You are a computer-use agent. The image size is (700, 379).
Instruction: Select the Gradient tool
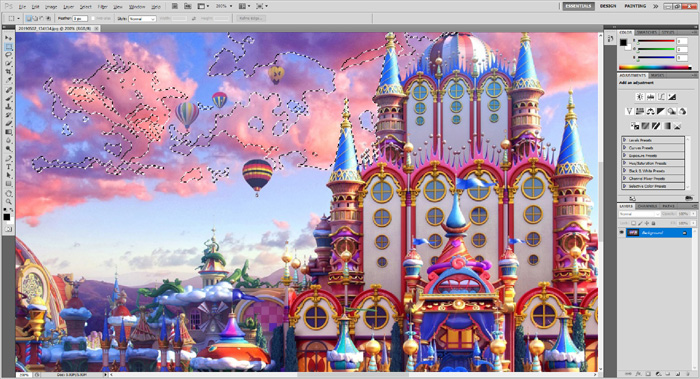tap(8, 132)
